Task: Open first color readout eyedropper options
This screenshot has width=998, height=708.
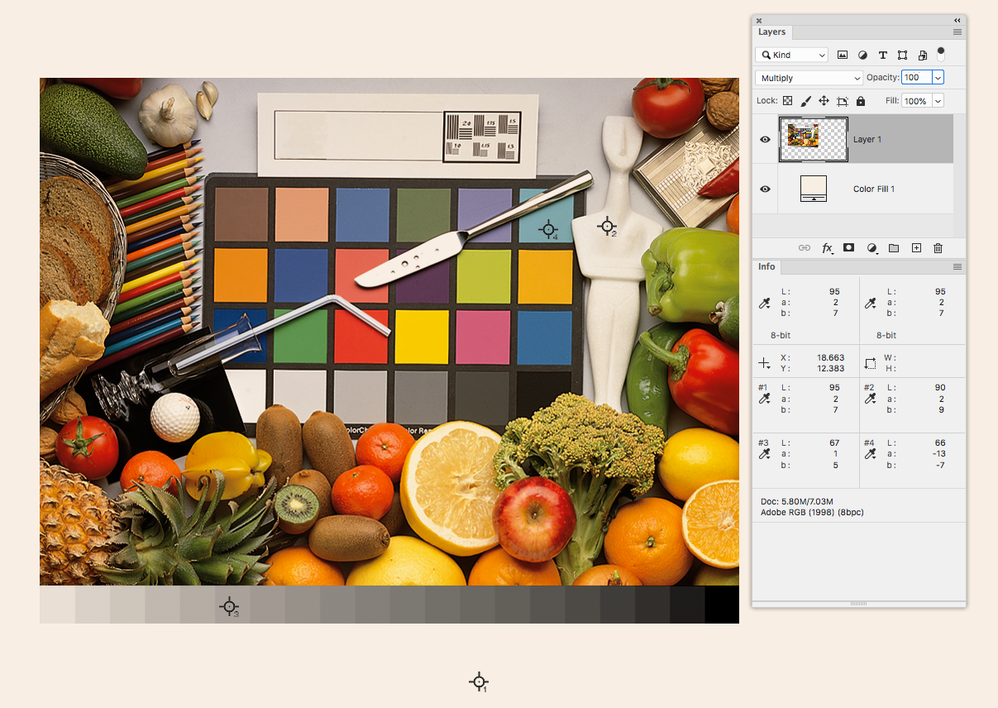Action: click(764, 303)
